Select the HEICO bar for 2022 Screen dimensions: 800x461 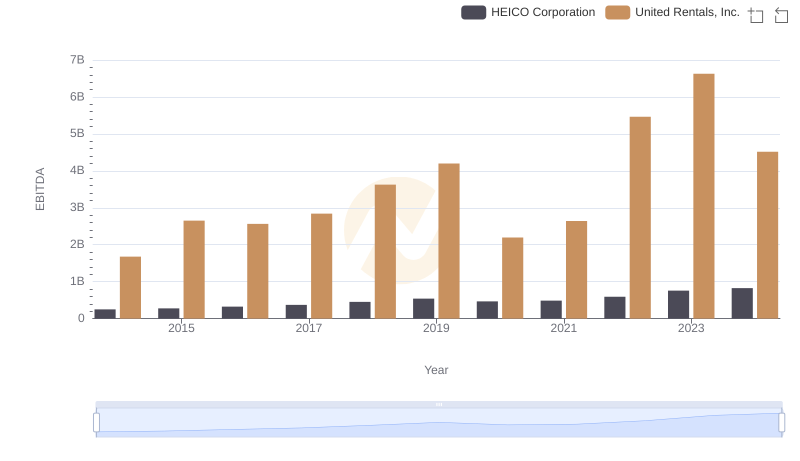(x=614, y=308)
